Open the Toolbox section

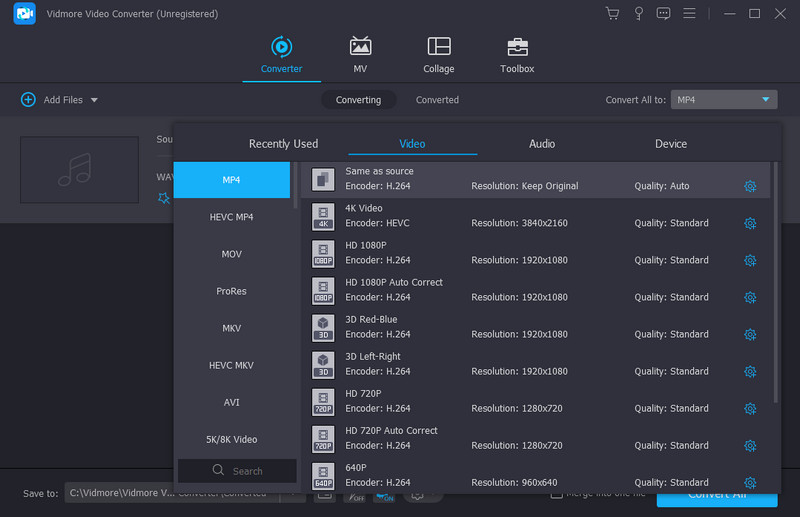[517, 55]
